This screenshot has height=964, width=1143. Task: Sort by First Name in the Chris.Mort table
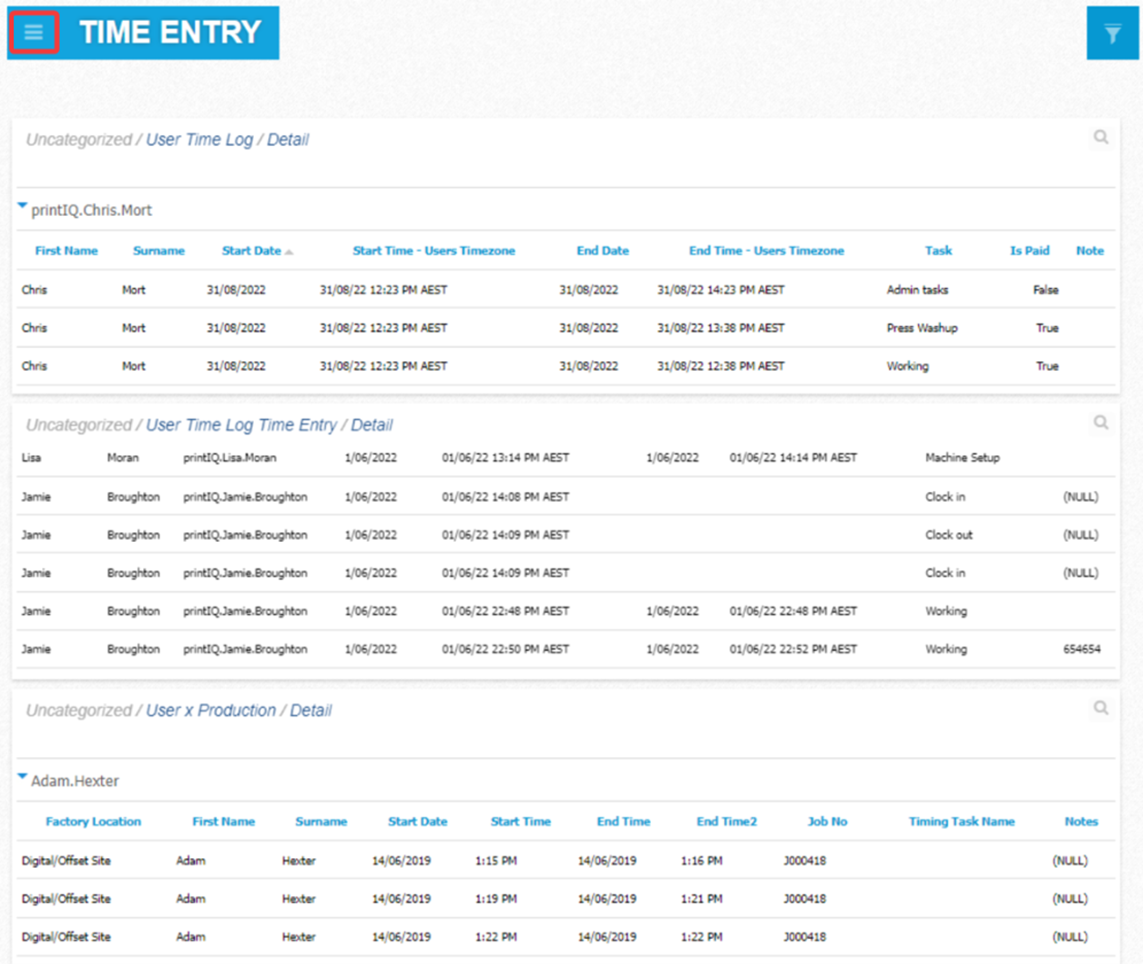click(66, 251)
